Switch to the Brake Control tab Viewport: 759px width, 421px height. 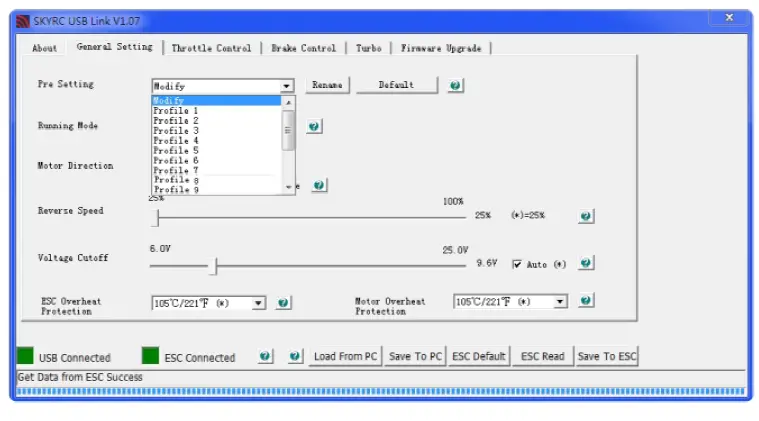click(304, 48)
